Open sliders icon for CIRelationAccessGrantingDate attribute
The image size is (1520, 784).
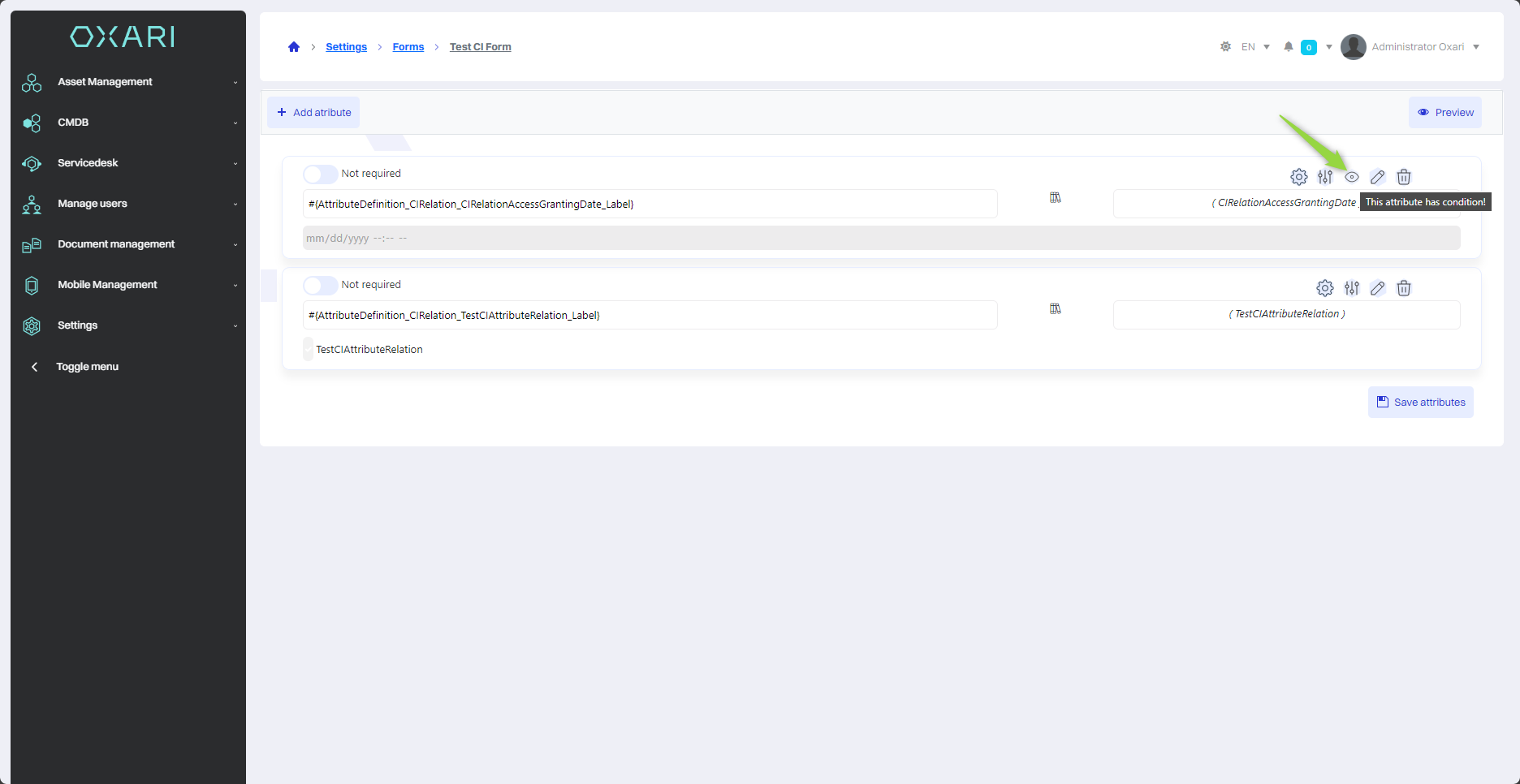[x=1325, y=177]
